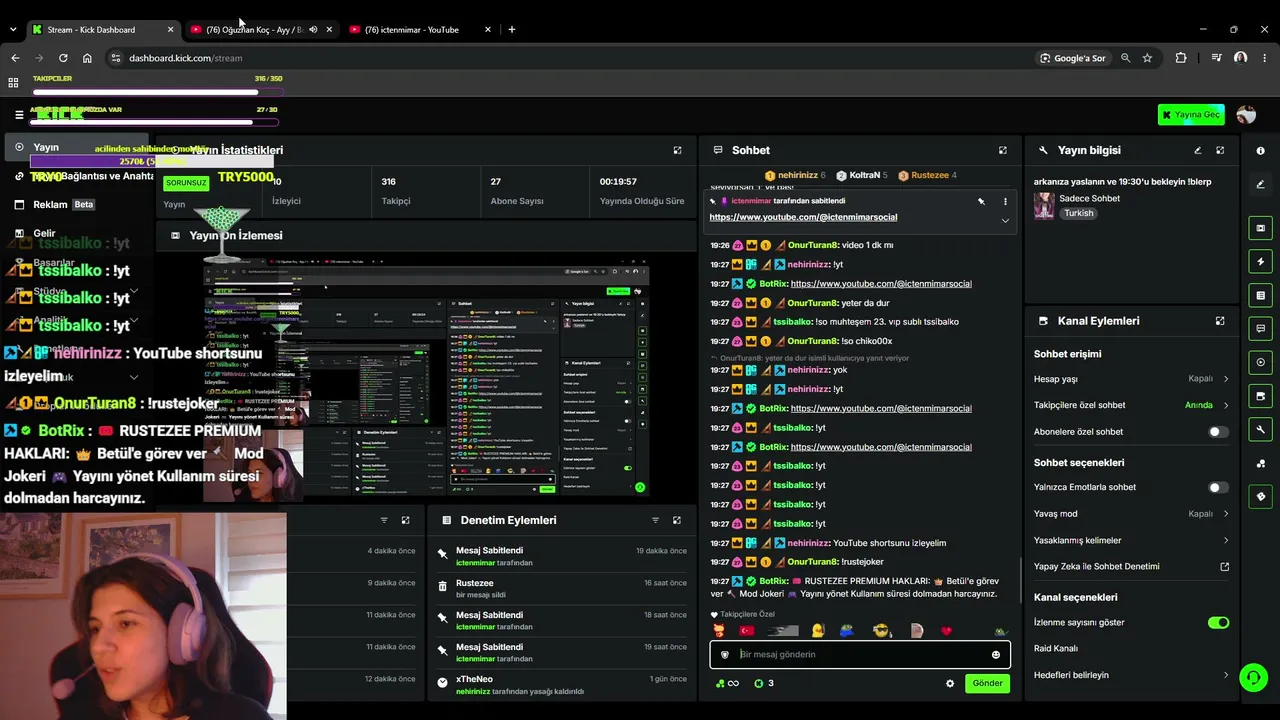Click the xTheNeo moderation entry
The width and height of the screenshot is (1280, 720).
pyautogui.click(x=562, y=685)
